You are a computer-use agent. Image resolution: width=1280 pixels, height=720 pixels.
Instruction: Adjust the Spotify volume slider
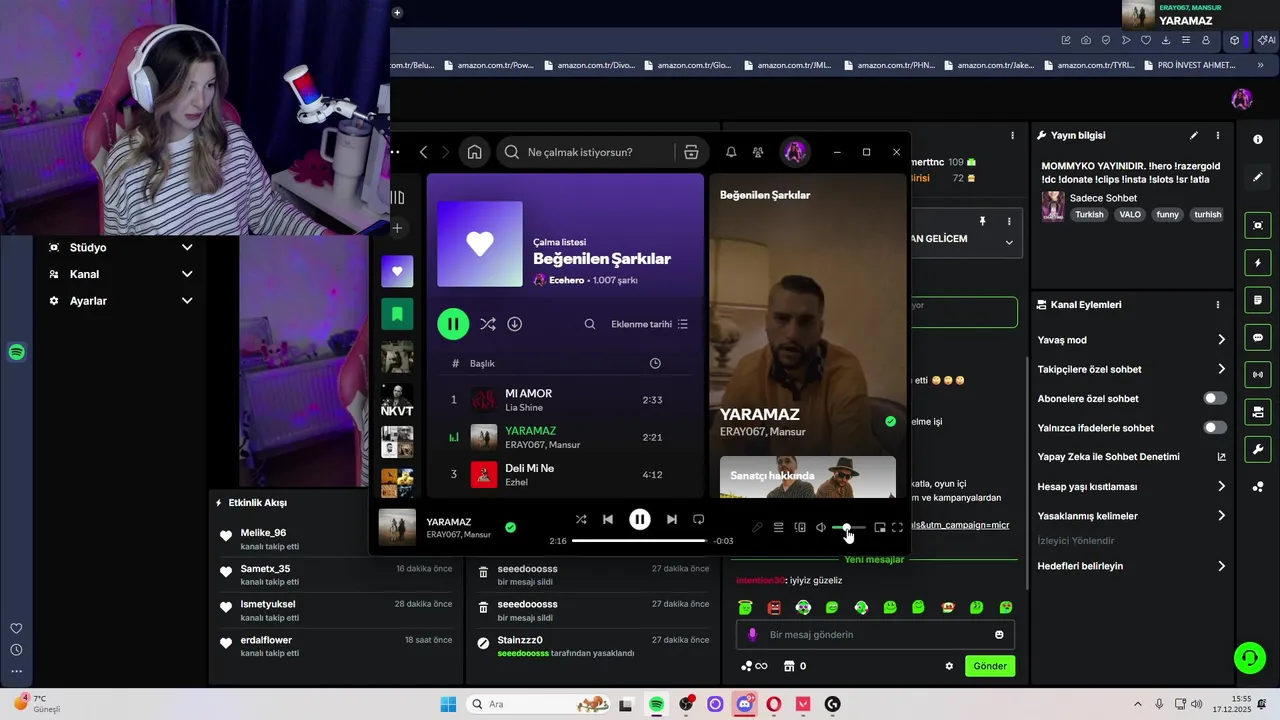coord(849,527)
